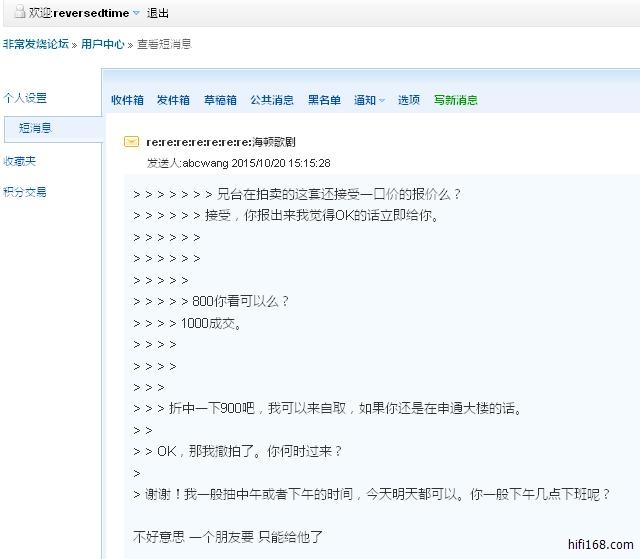Viewport: 640px width, 559px height.
Task: Switch to the 发件箱 outbox tab
Action: click(173, 100)
